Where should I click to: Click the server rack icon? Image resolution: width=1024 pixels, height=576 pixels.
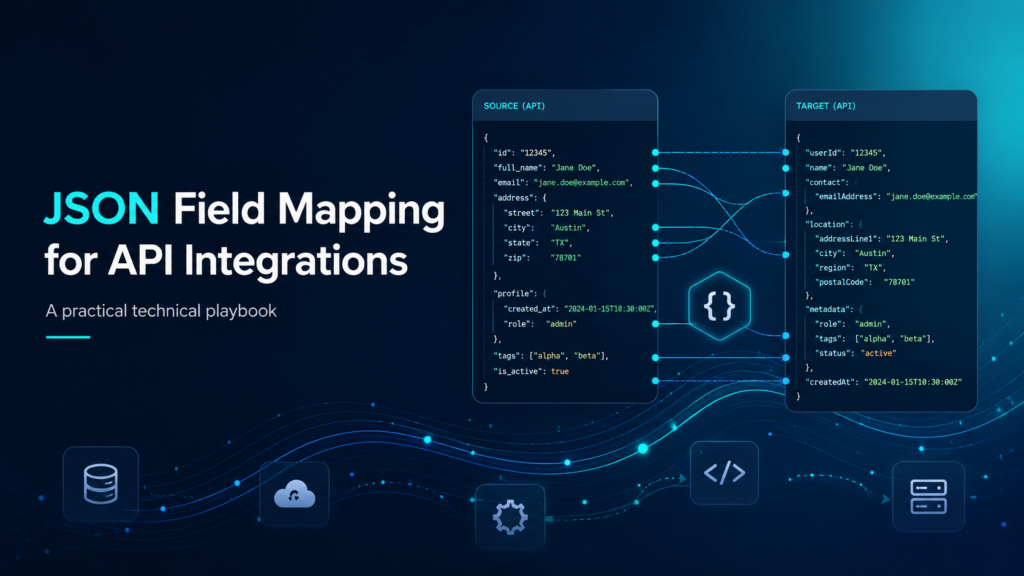coord(928,497)
